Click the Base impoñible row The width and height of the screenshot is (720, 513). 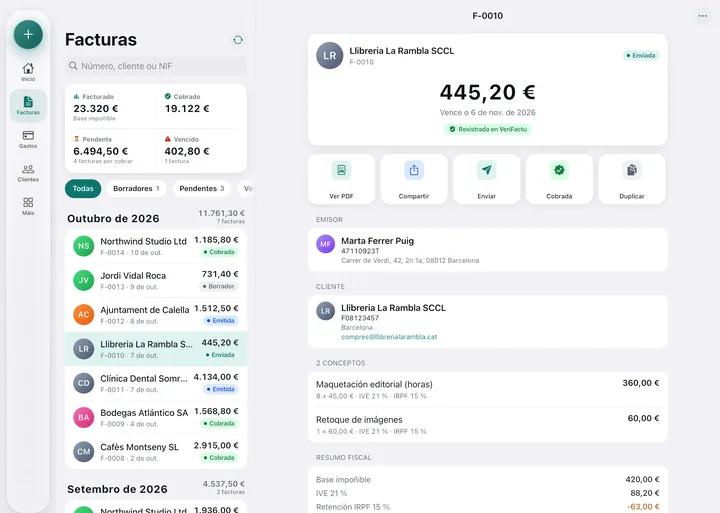(x=488, y=479)
